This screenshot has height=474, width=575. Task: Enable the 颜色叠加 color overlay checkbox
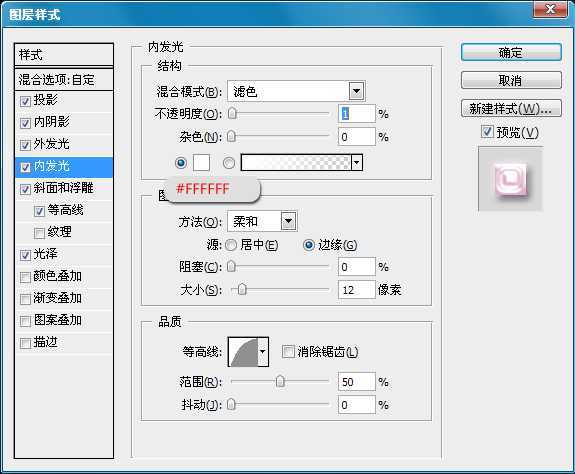[25, 277]
